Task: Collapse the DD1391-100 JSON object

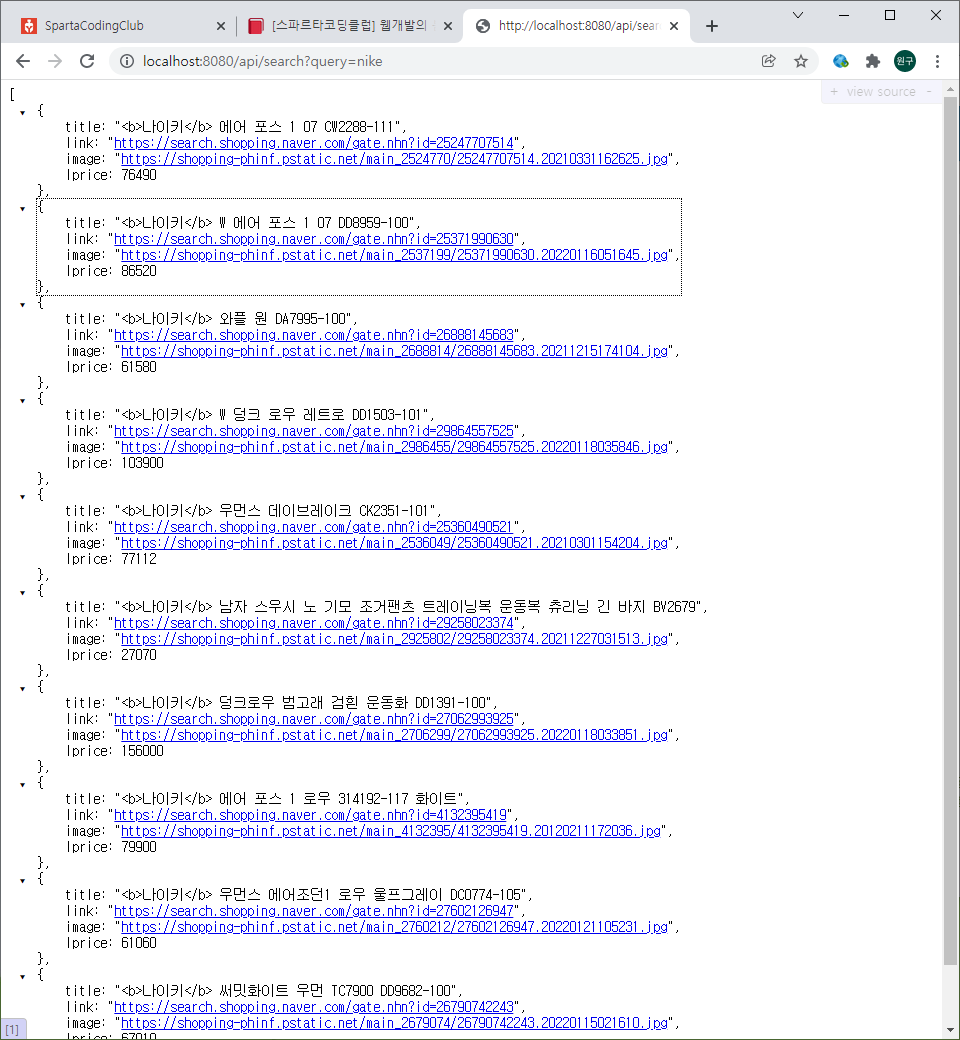Action: [x=23, y=689]
